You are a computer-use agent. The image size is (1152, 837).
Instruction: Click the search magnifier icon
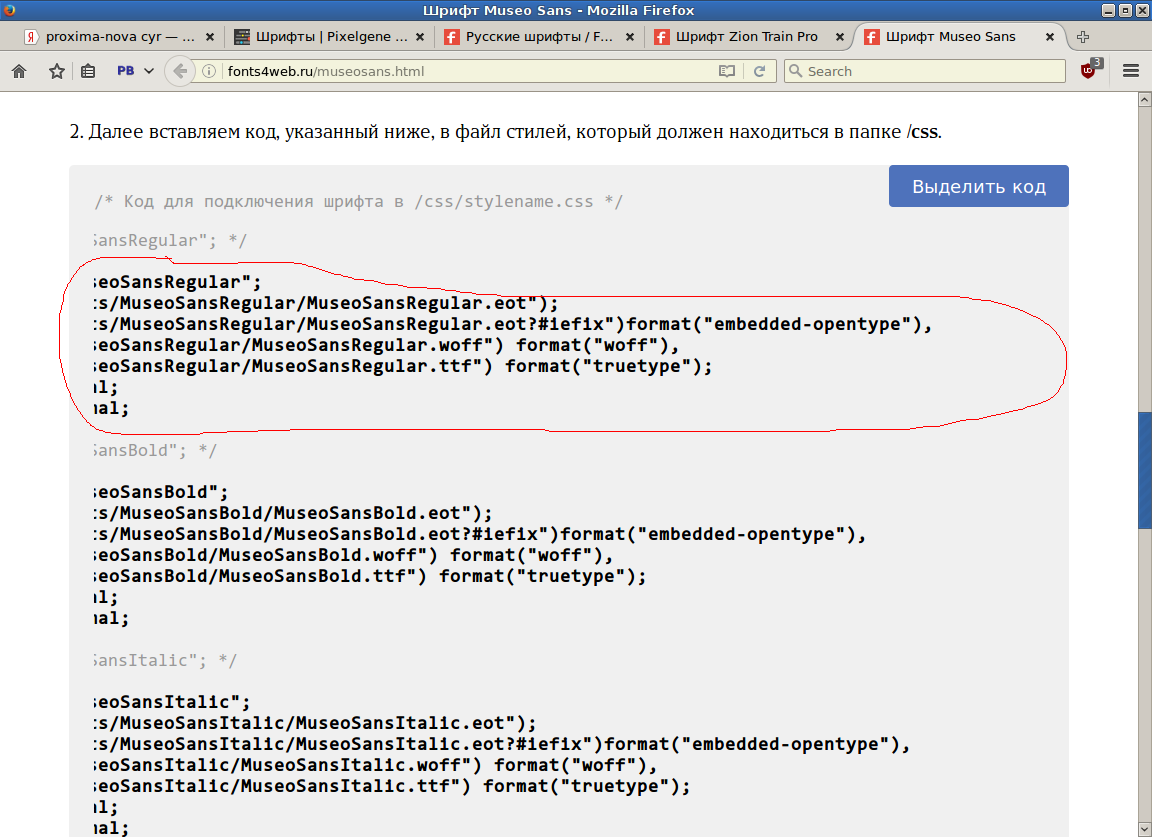pyautogui.click(x=795, y=71)
